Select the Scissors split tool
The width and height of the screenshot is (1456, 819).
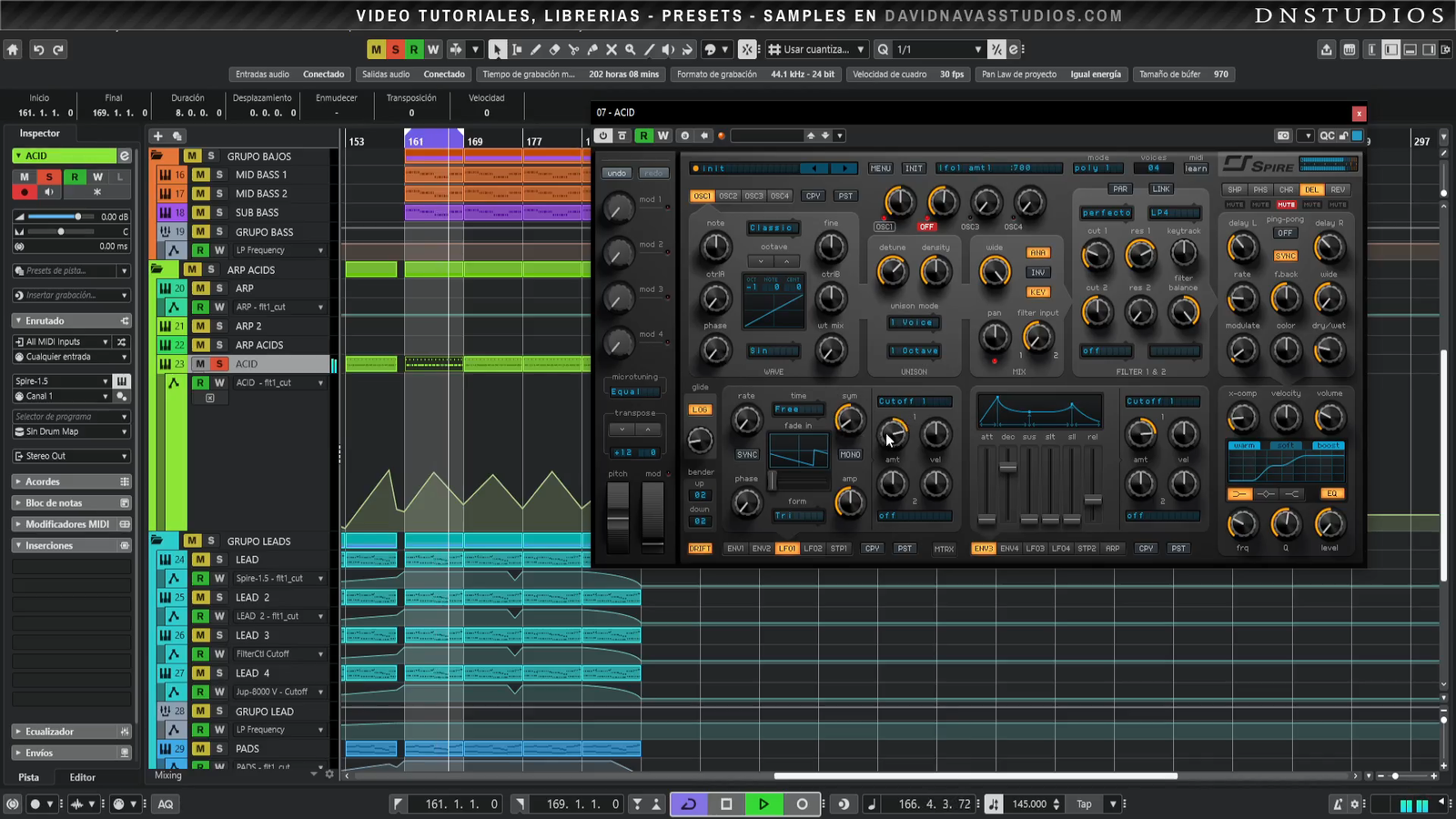[x=573, y=50]
